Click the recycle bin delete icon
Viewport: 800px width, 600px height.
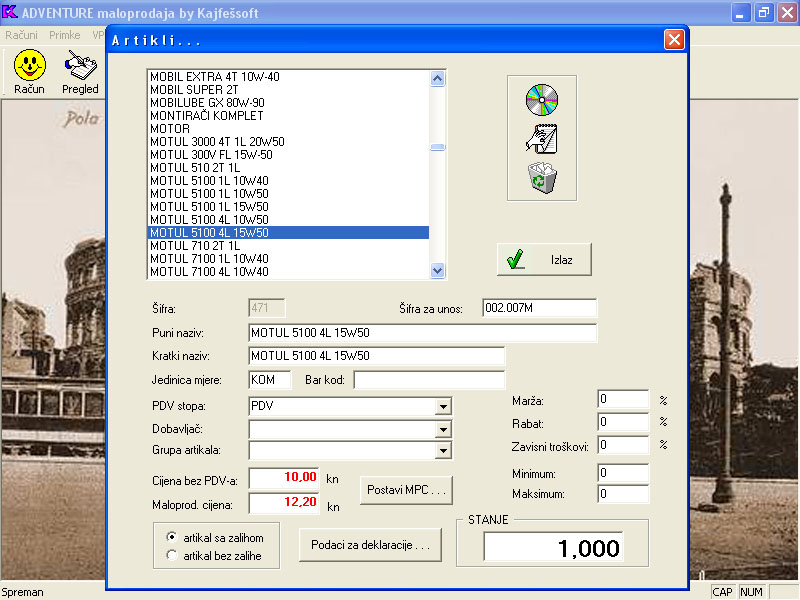tap(542, 178)
